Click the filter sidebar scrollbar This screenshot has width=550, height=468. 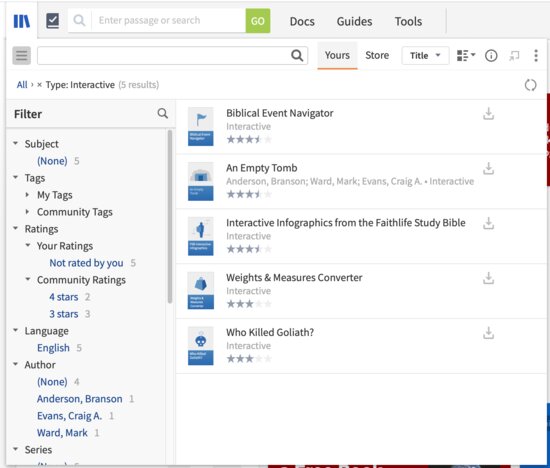pos(170,217)
